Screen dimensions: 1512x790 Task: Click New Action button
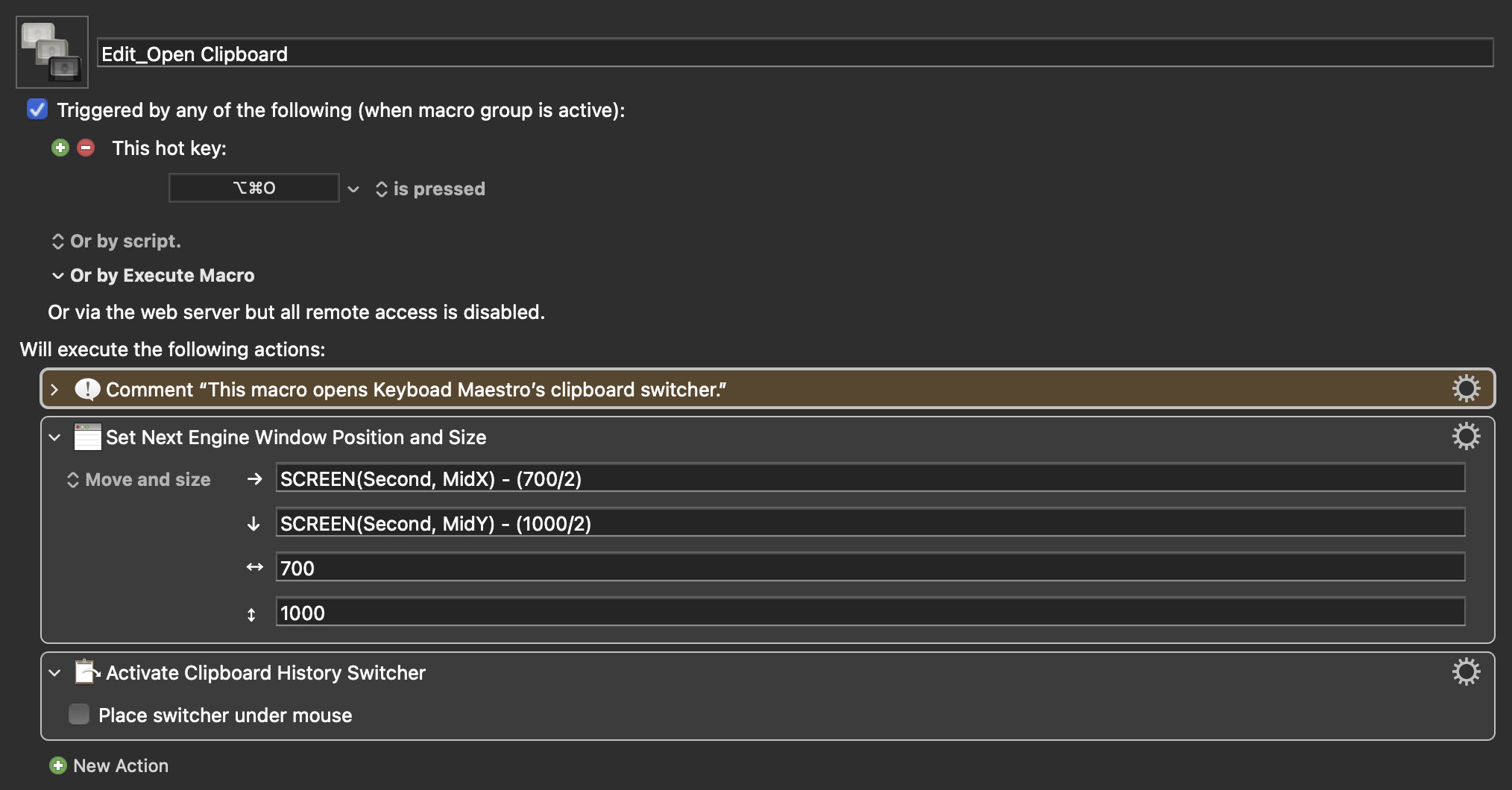pos(110,765)
